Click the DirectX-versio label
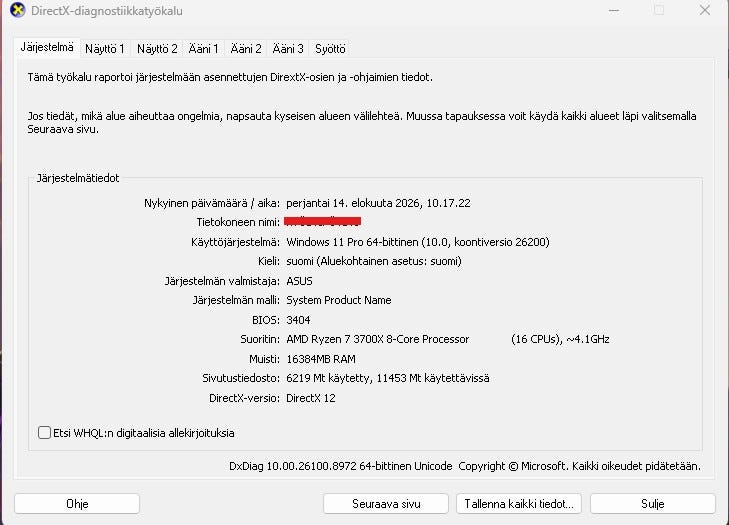The height and width of the screenshot is (525, 729). click(244, 398)
